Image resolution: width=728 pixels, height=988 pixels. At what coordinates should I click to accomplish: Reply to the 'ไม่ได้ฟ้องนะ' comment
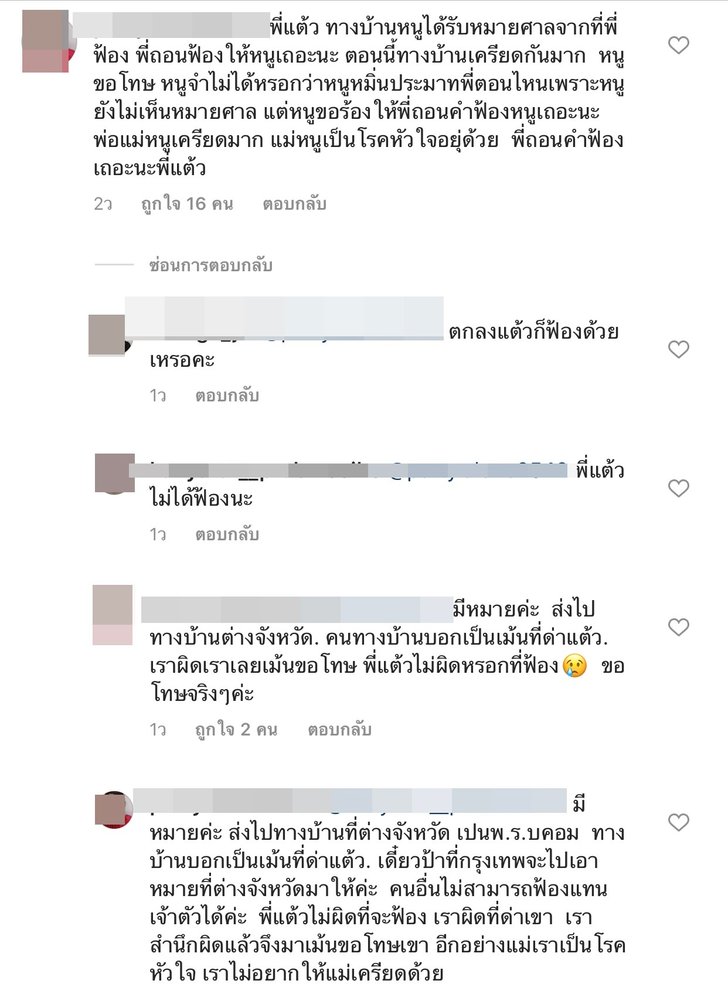[227, 534]
